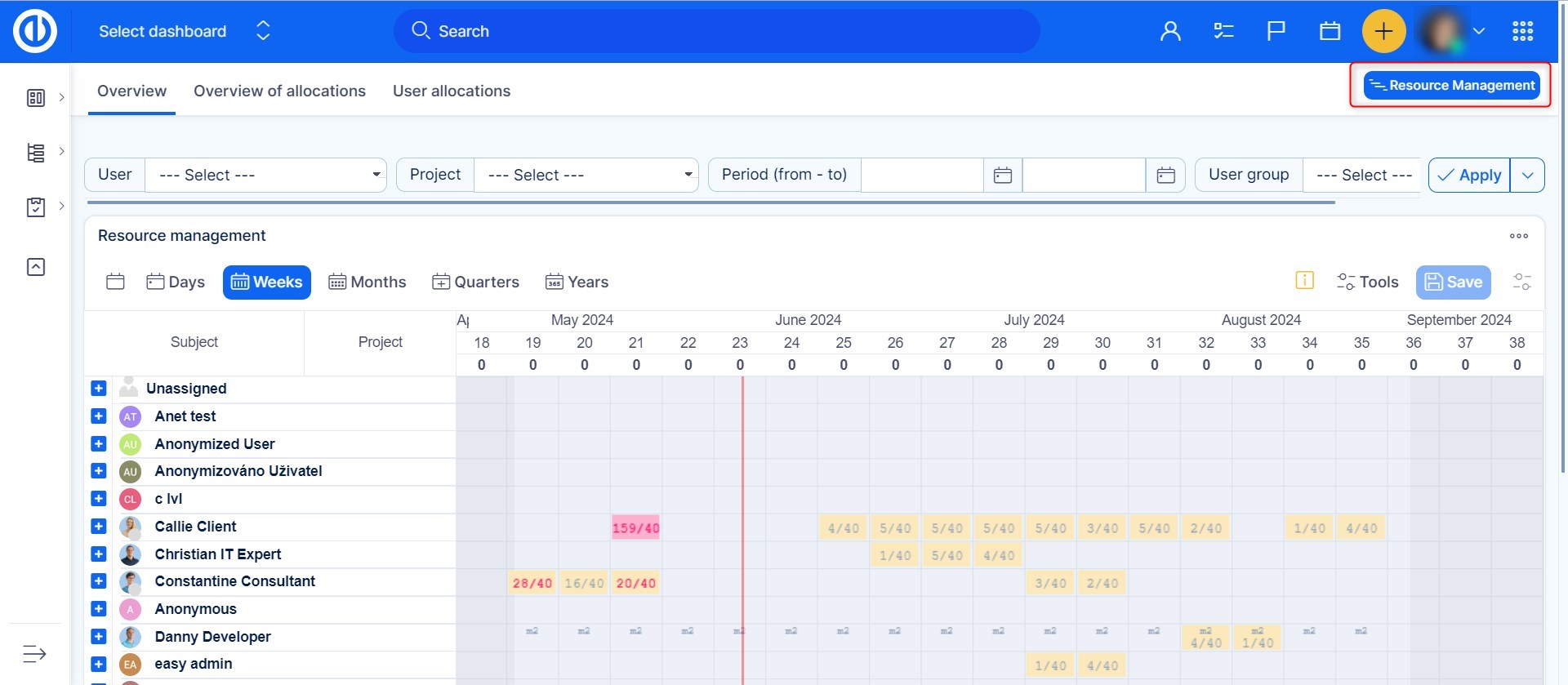1568x685 pixels.
Task: Expand the Callie Client row
Action: coord(99,527)
